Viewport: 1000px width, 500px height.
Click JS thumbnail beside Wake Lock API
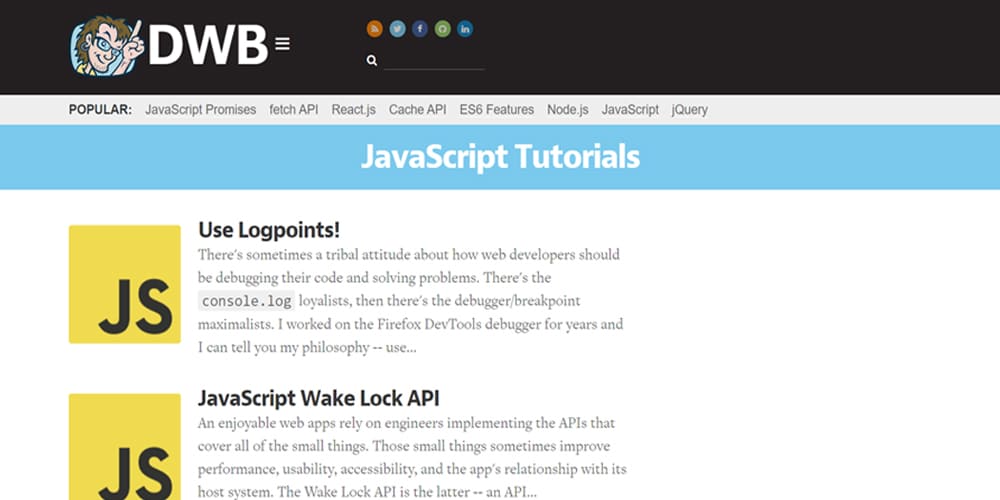click(125, 446)
